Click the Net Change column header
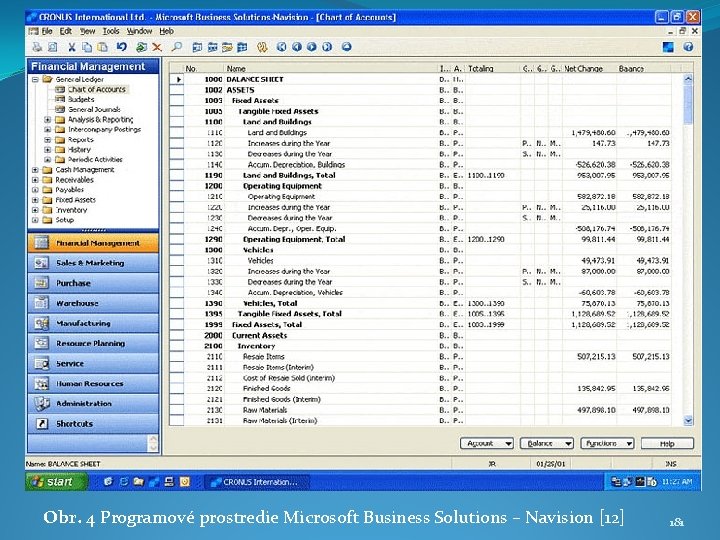This screenshot has height=540, width=720. pyautogui.click(x=589, y=68)
